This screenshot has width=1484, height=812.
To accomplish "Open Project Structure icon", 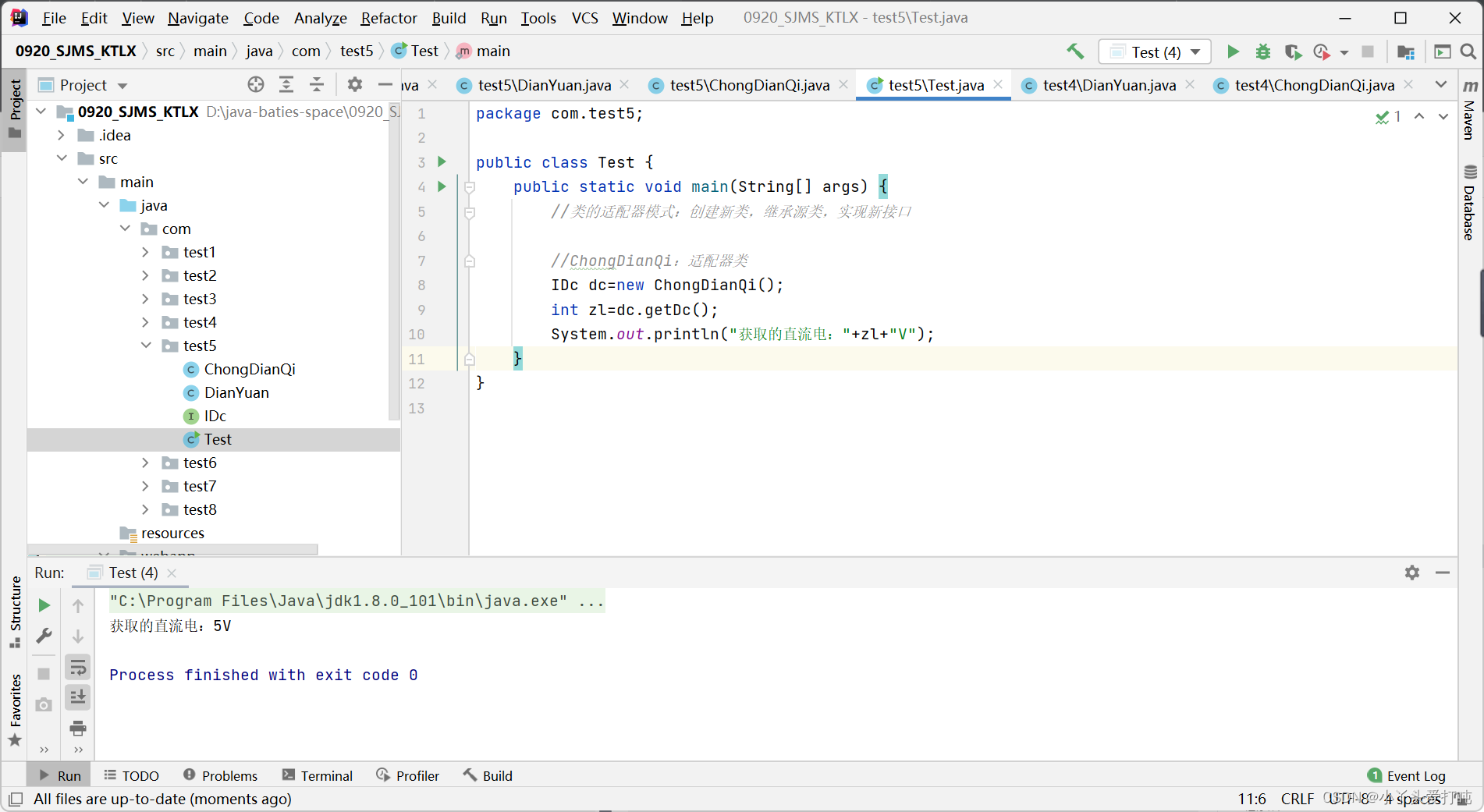I will pyautogui.click(x=1406, y=51).
